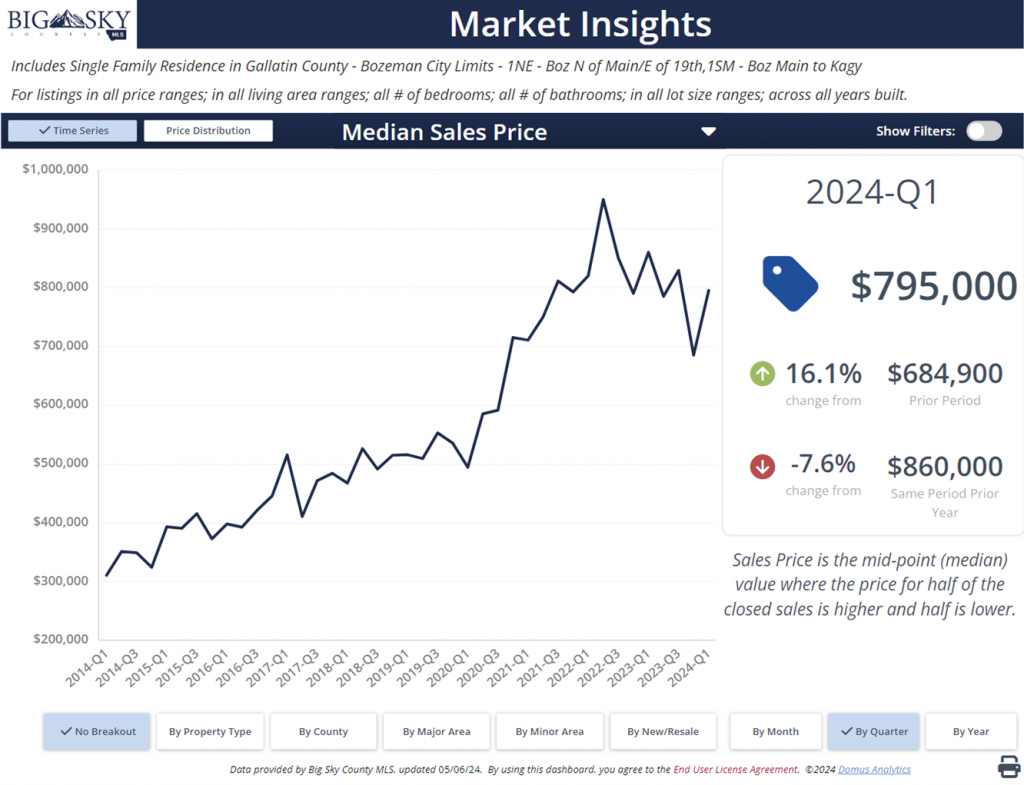This screenshot has width=1024, height=785.
Task: Group the chart By Month
Action: 776,732
